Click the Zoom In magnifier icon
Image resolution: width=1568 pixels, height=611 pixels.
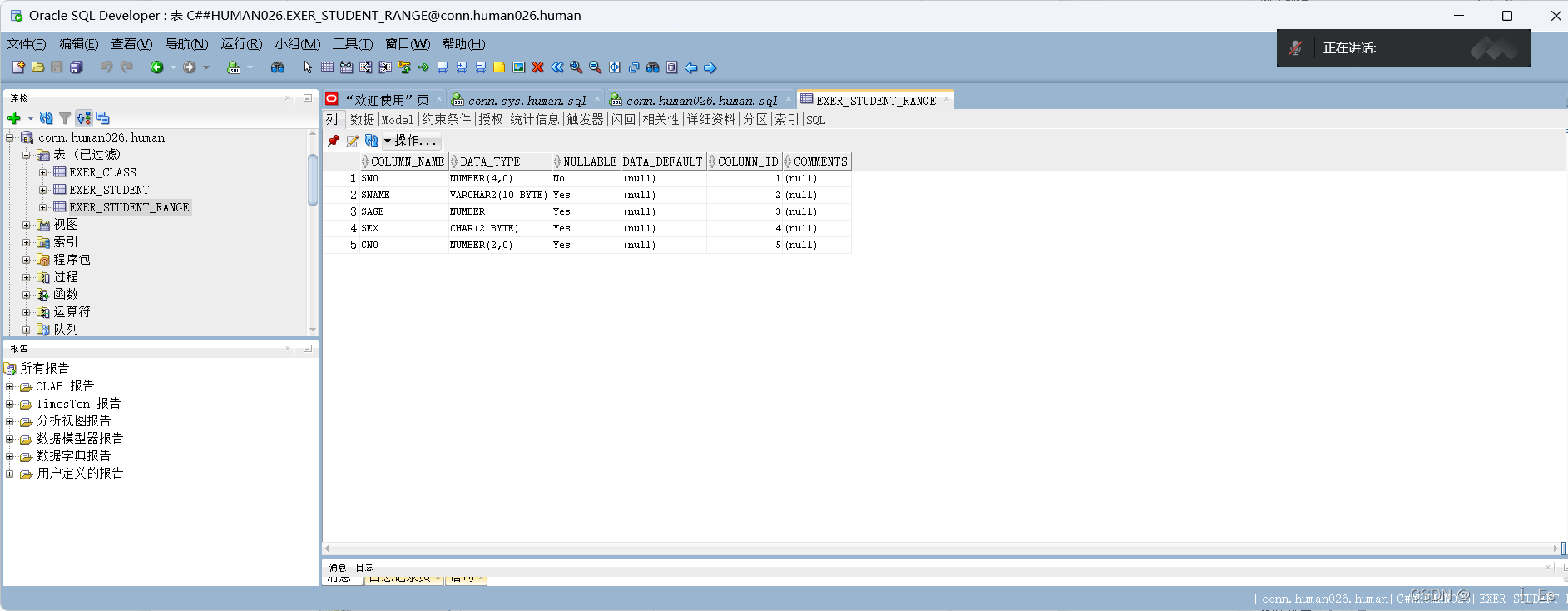click(576, 67)
